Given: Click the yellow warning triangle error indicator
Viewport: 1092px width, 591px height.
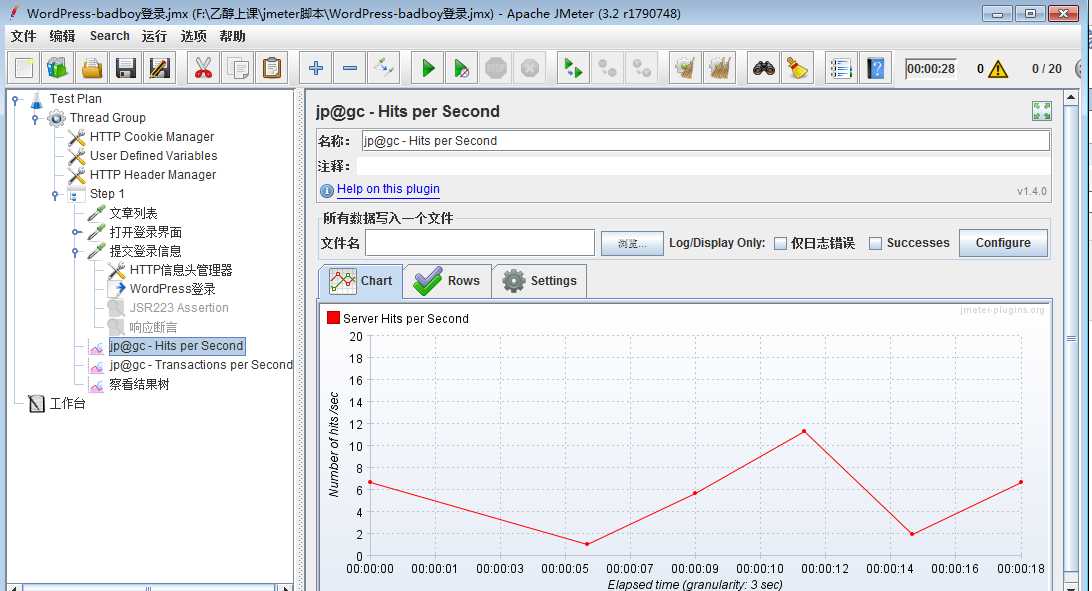Looking at the screenshot, I should coord(997,69).
